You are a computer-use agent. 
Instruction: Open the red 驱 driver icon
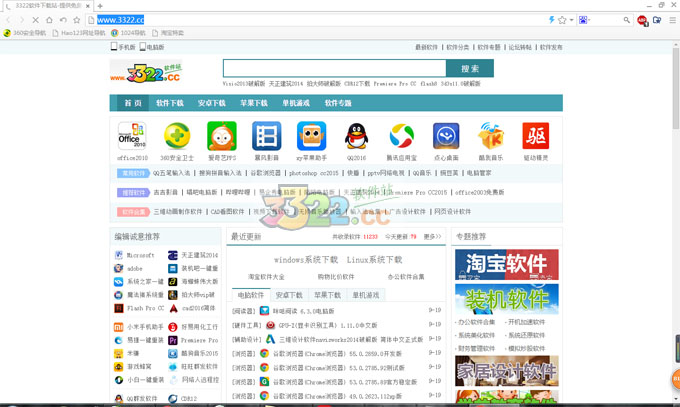(x=536, y=136)
